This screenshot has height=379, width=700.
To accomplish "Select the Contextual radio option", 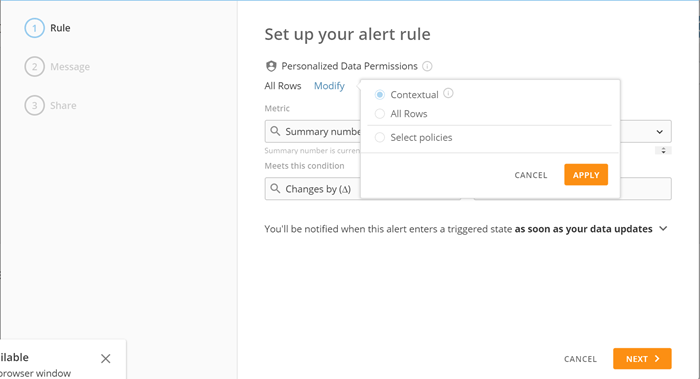I will click(379, 95).
